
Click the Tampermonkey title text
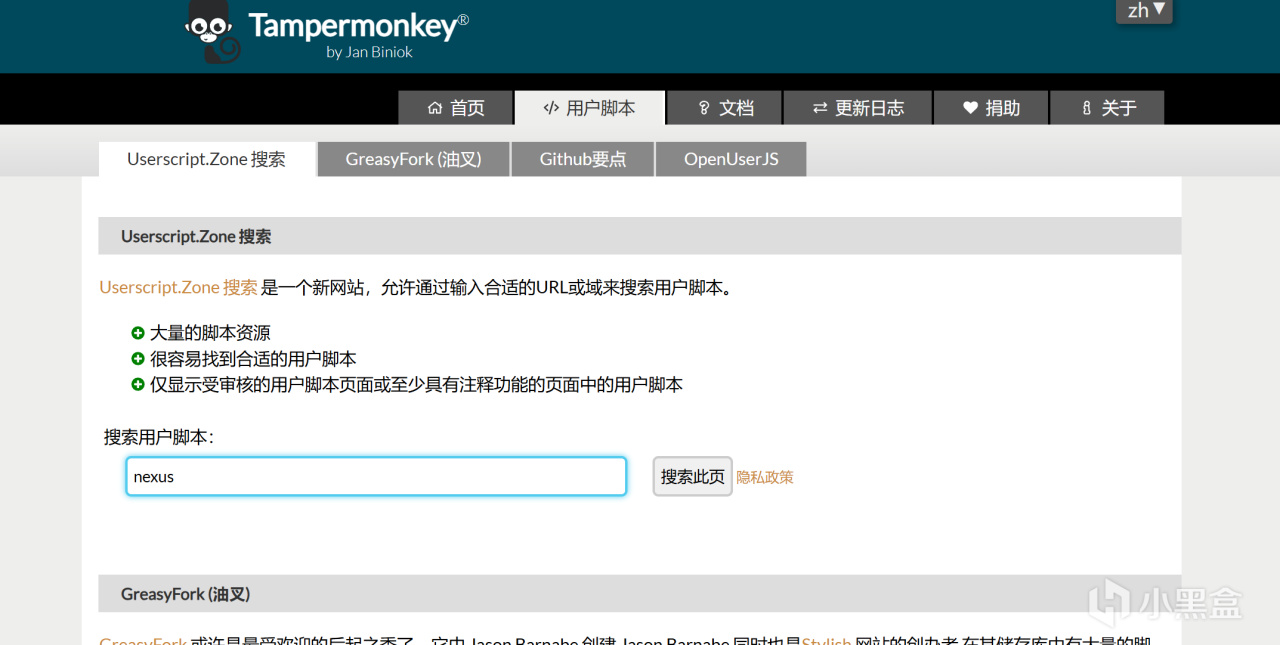(x=358, y=25)
